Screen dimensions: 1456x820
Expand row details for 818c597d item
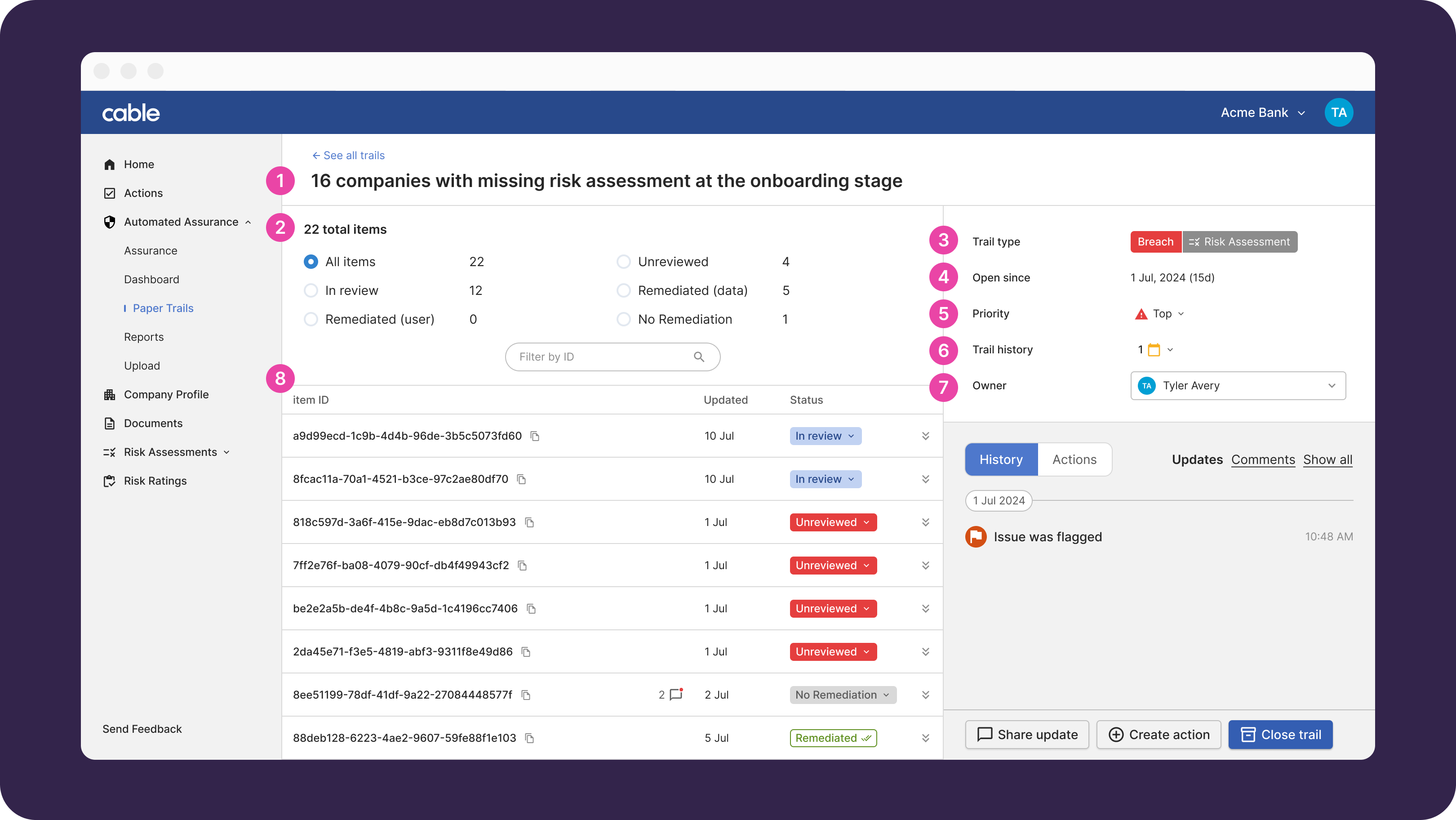(925, 522)
